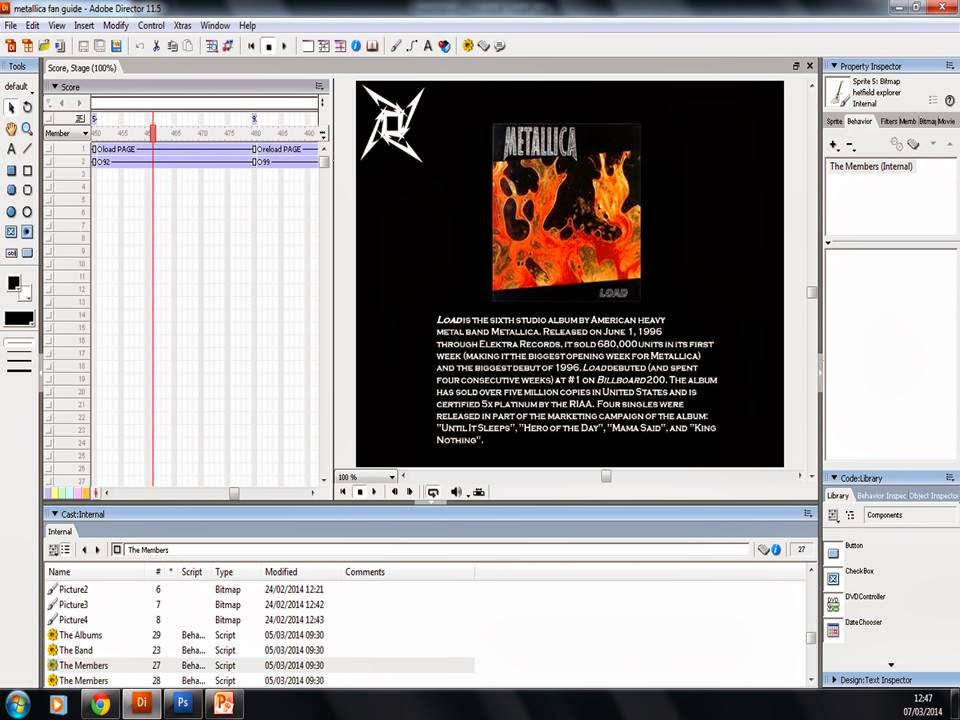The width and height of the screenshot is (960, 720).
Task: Open the Vector Shape toolbar icon
Action: tap(412, 46)
